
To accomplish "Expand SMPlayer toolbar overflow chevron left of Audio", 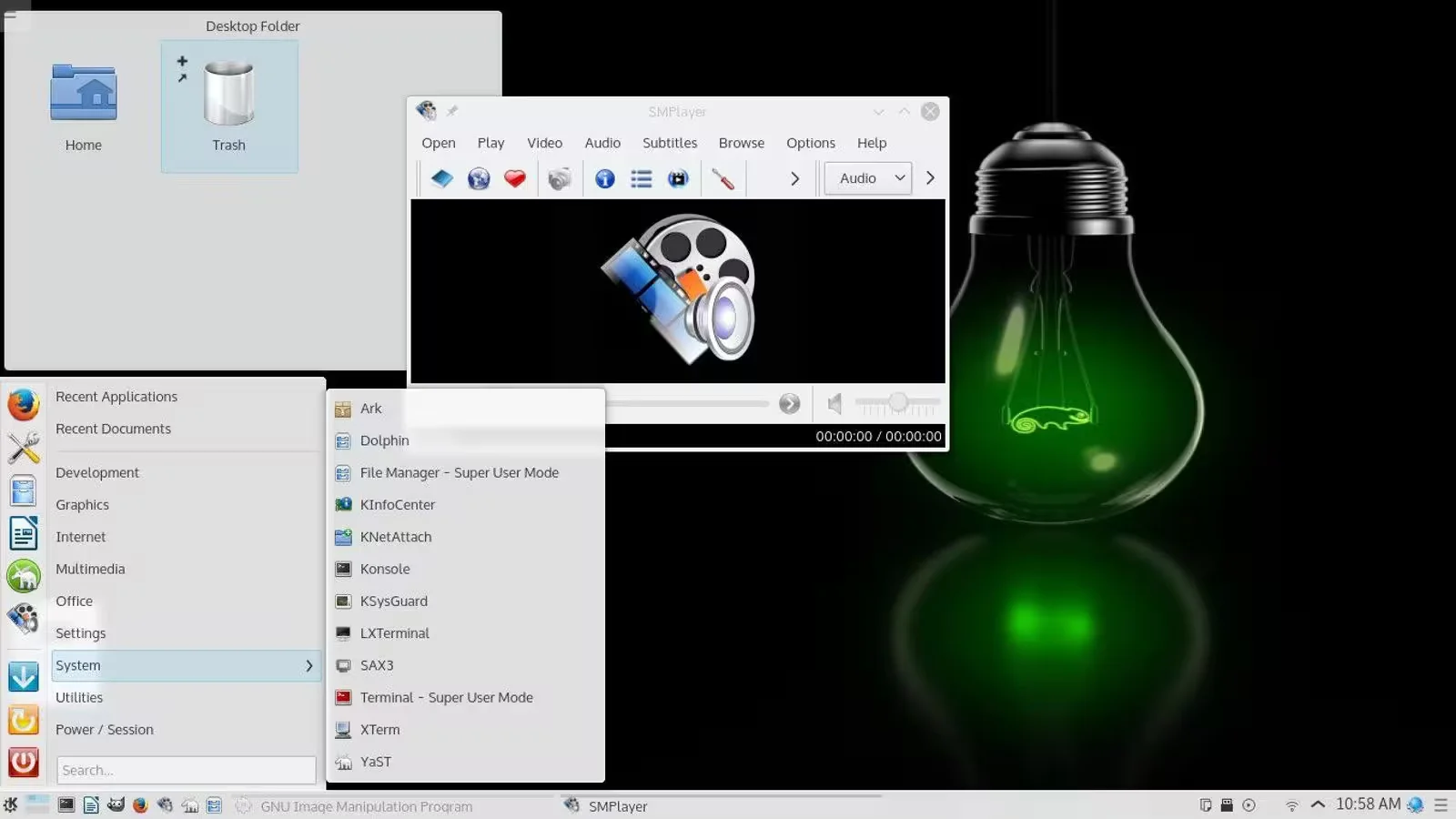I will (794, 178).
